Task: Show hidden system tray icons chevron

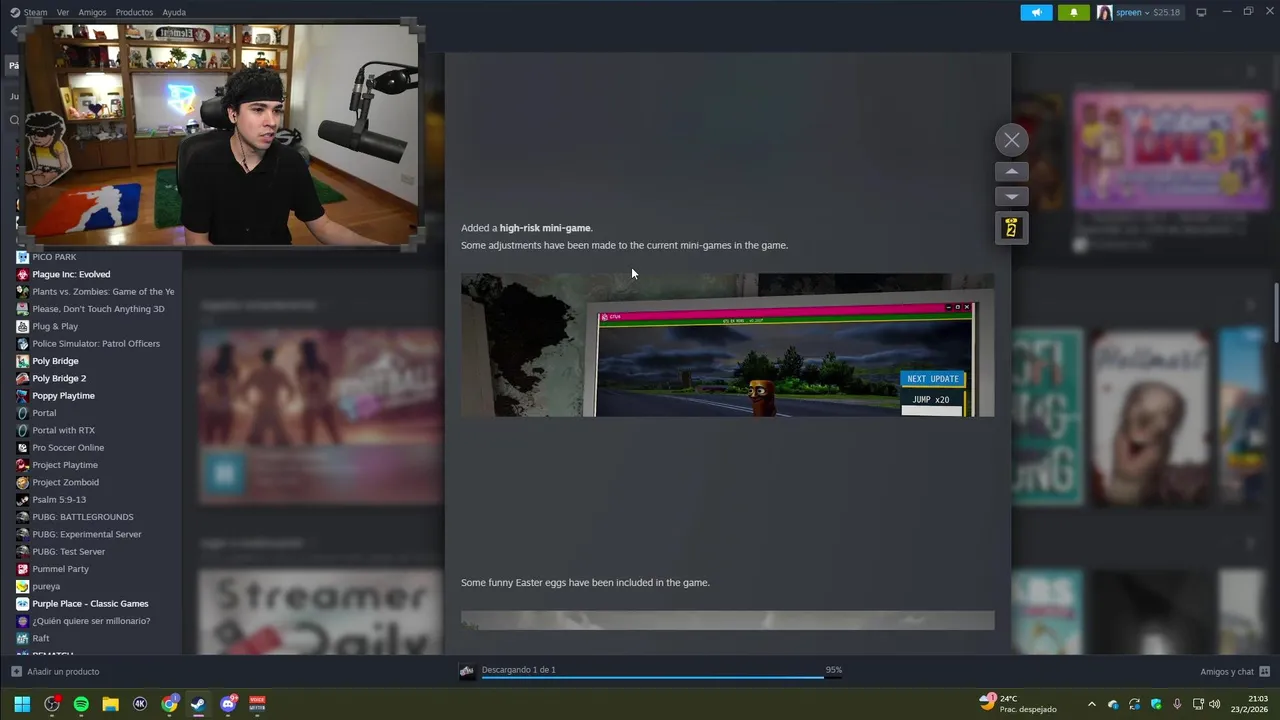Action: (x=1091, y=704)
